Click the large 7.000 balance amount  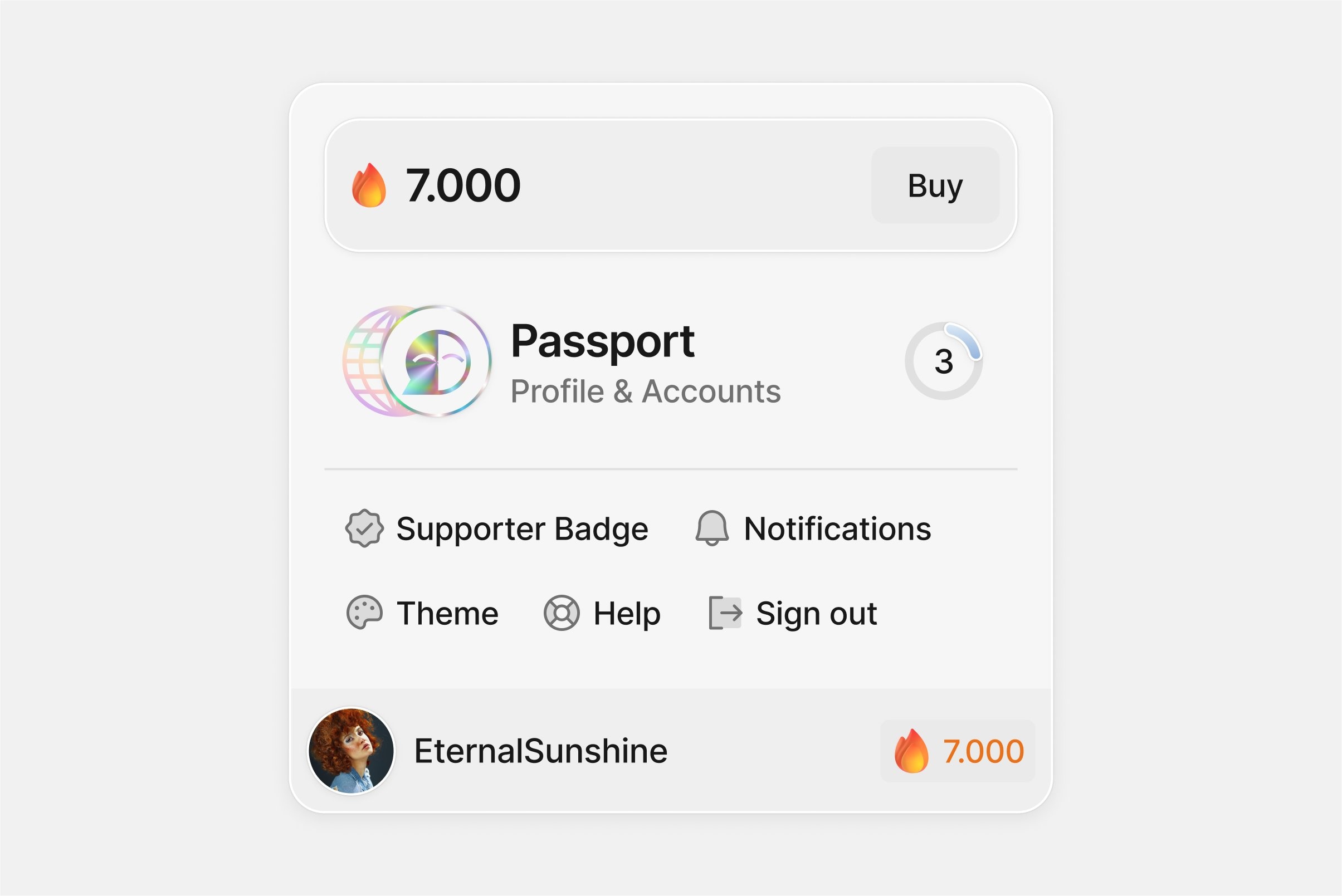pyautogui.click(x=463, y=185)
